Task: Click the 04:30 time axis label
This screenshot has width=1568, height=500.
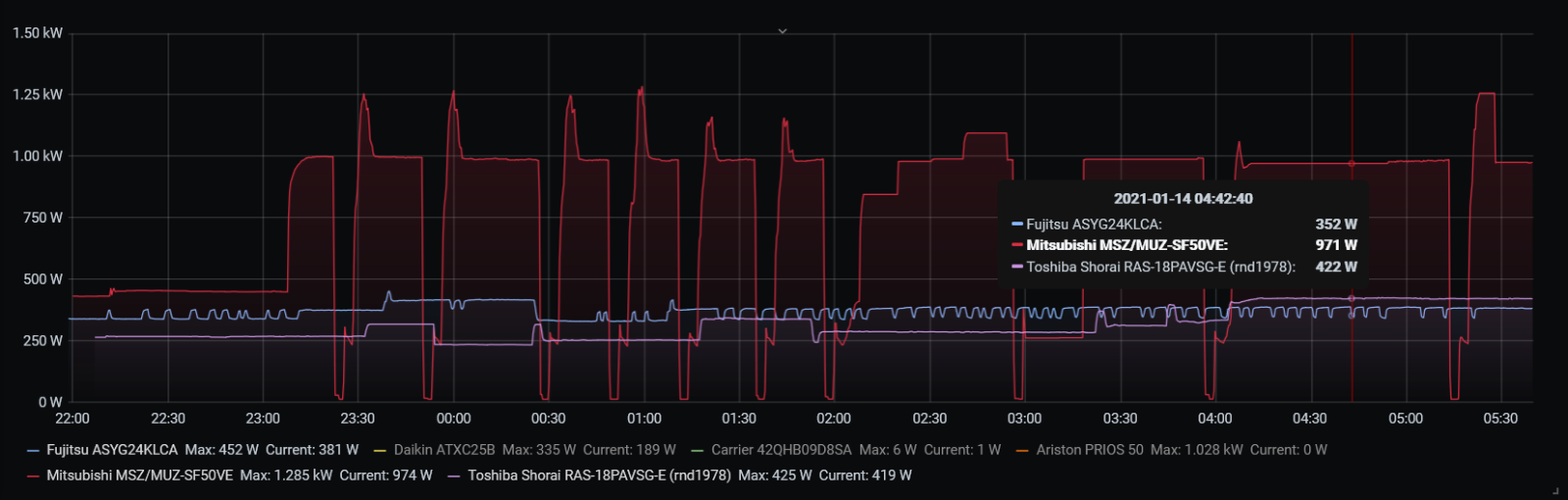Action: (1310, 419)
